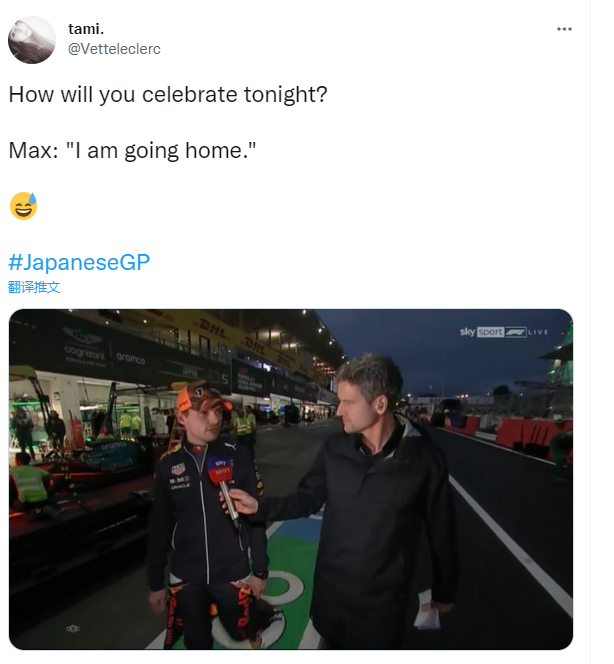The image size is (614, 664).
Task: Click the quote line 'Max: "I am going home."'
Action: [x=133, y=150]
